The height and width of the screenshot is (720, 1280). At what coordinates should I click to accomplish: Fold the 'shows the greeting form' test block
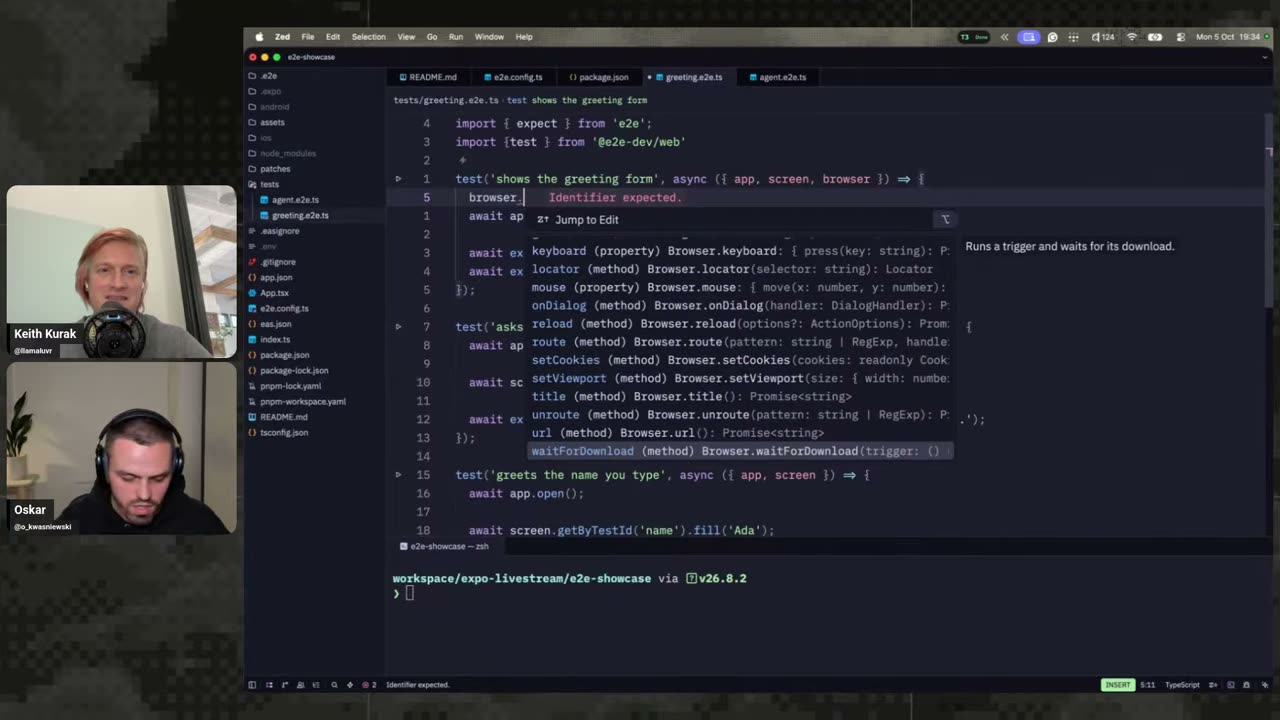[x=398, y=179]
